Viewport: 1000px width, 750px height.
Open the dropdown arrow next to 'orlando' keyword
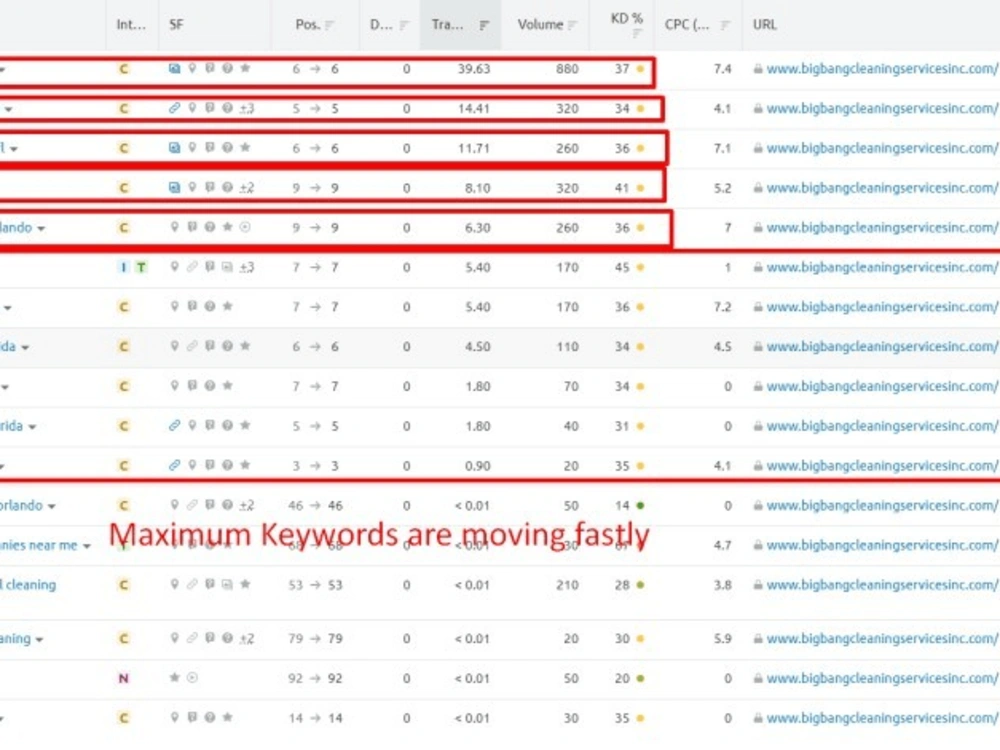pyautogui.click(x=51, y=506)
